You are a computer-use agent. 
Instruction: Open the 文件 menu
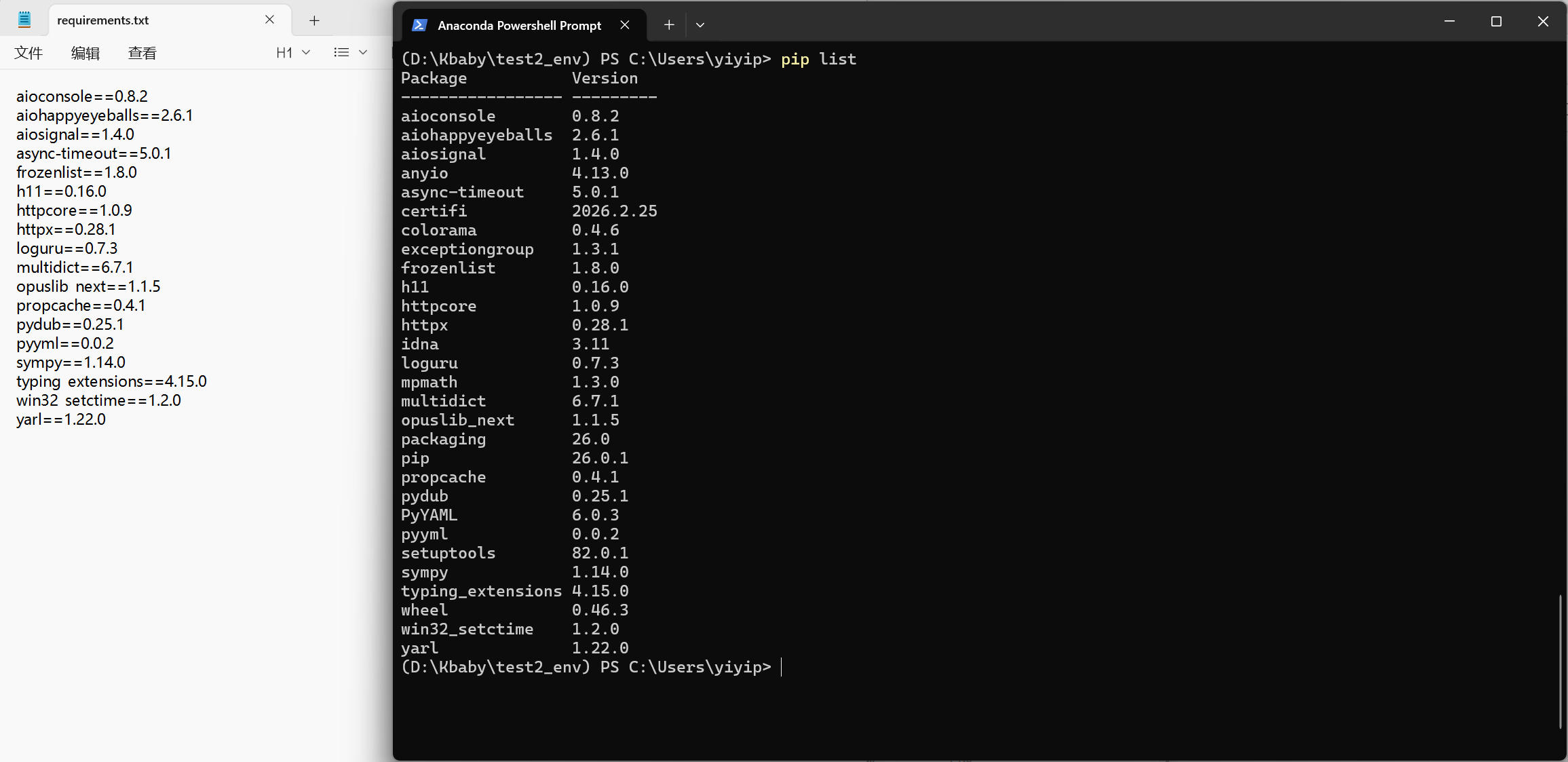[28, 53]
